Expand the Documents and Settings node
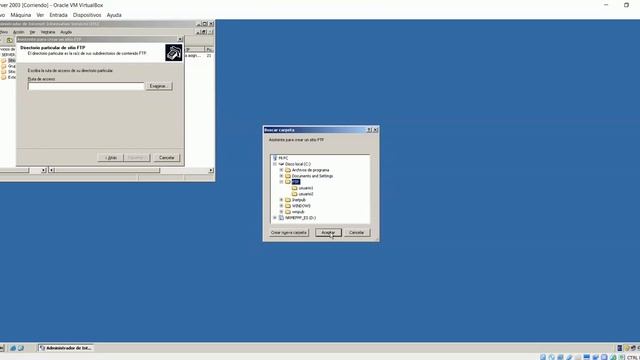The width and height of the screenshot is (640, 360). point(281,176)
